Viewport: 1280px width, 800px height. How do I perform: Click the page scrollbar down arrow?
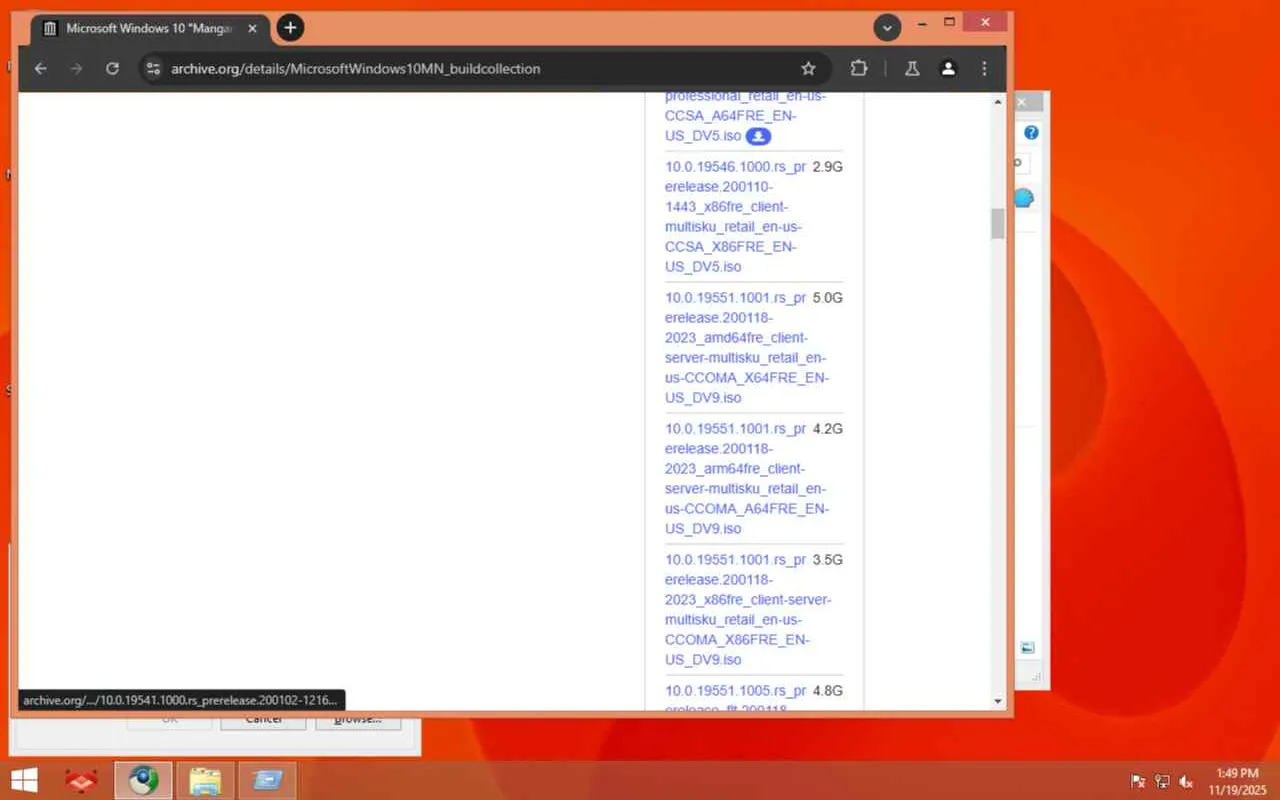[997, 702]
